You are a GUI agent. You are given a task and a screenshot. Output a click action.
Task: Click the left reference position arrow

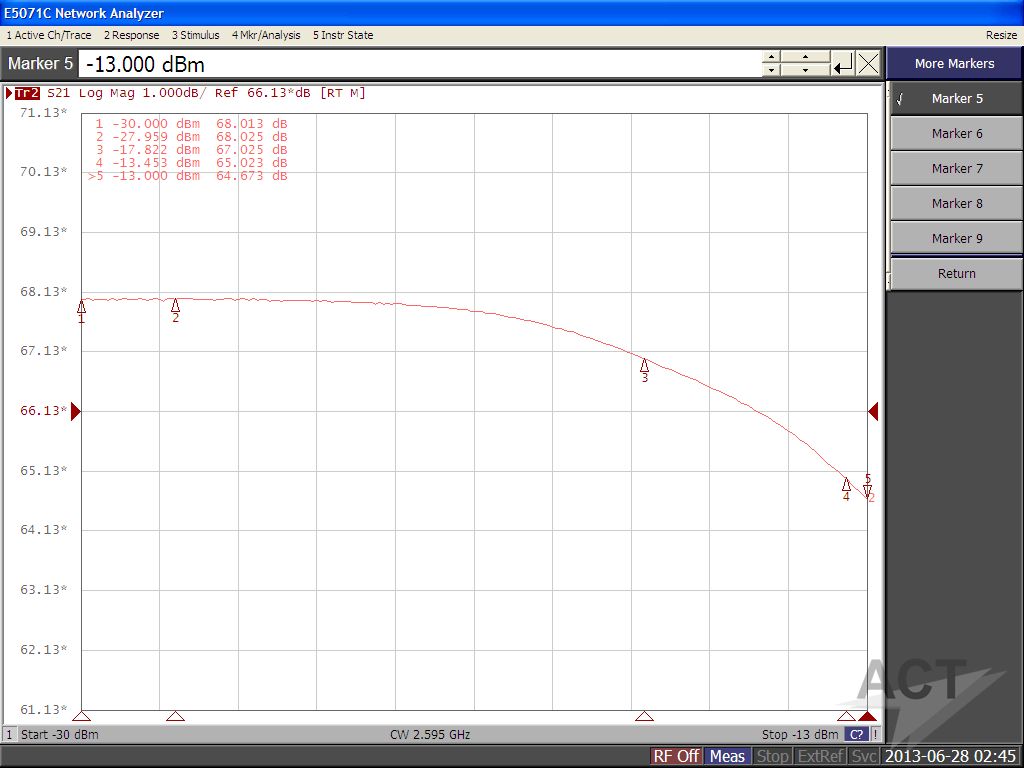76,411
